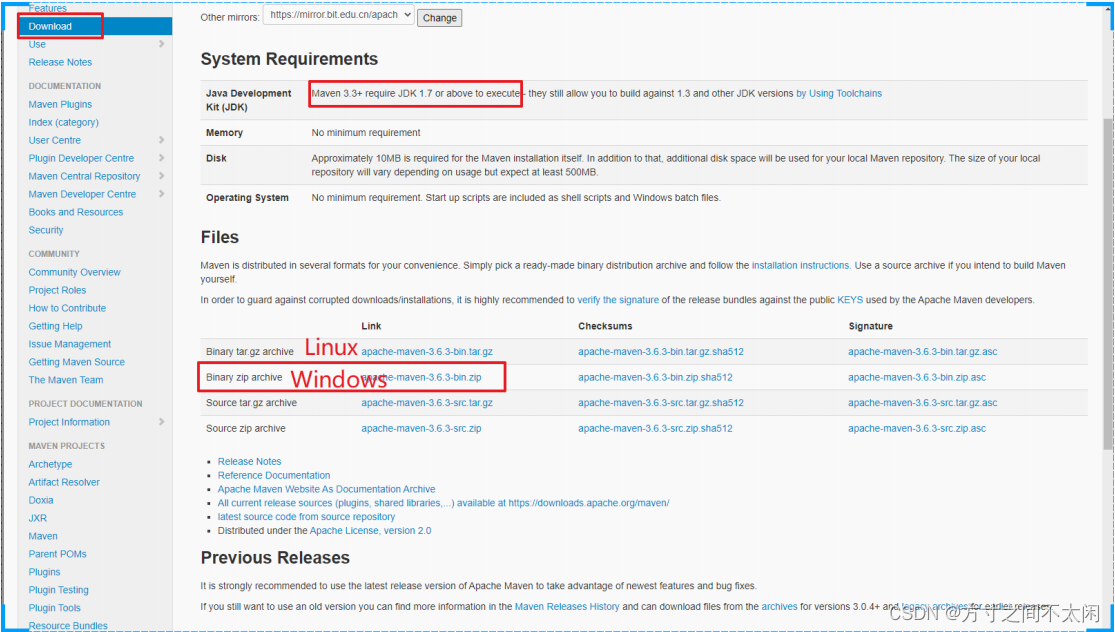Open Reference Documentation link
Image resolution: width=1115 pixels, height=632 pixels.
coord(274,475)
